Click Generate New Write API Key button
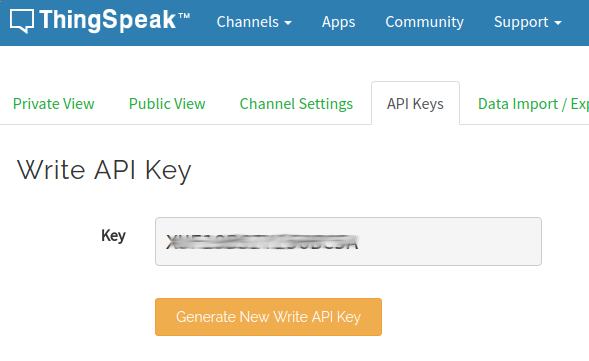 [268, 317]
